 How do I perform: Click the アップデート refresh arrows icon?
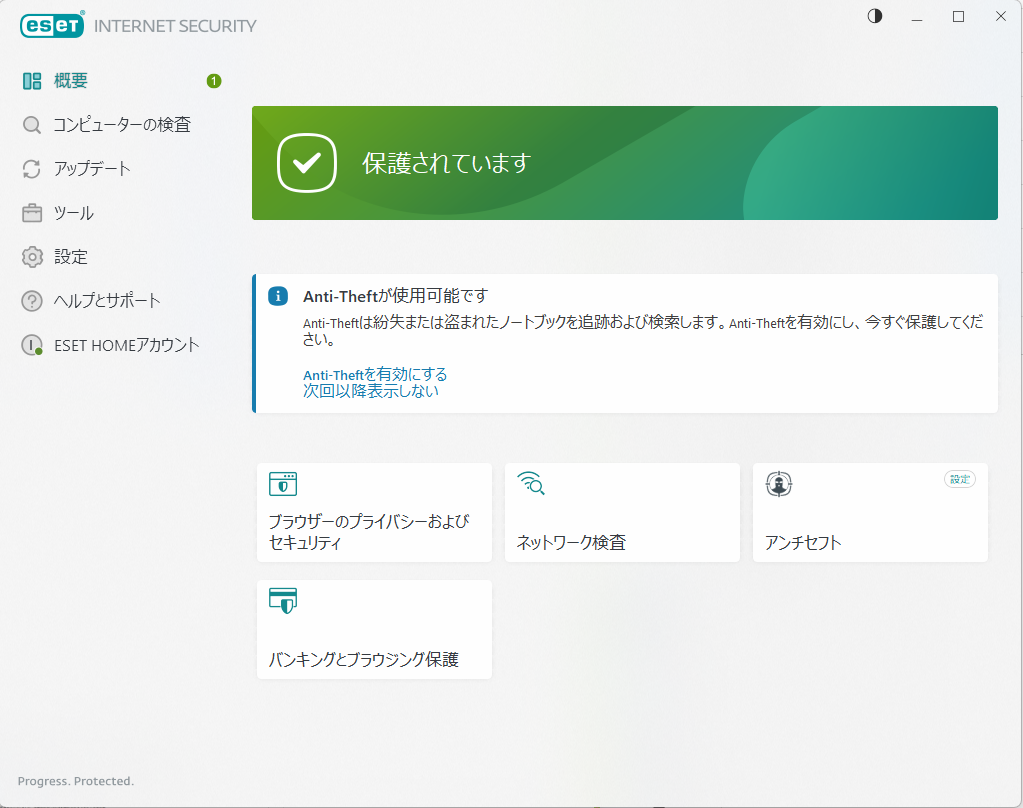(32, 169)
